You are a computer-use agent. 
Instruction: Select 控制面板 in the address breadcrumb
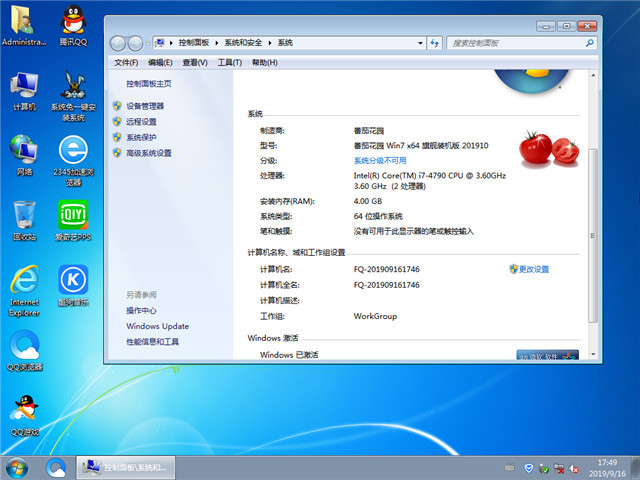(x=194, y=43)
